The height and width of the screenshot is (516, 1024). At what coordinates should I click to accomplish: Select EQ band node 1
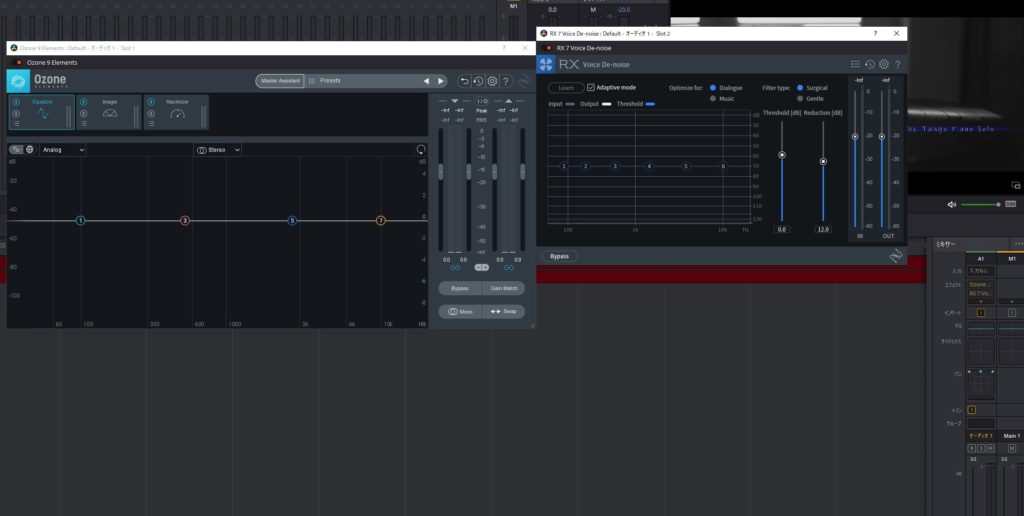pyautogui.click(x=80, y=221)
